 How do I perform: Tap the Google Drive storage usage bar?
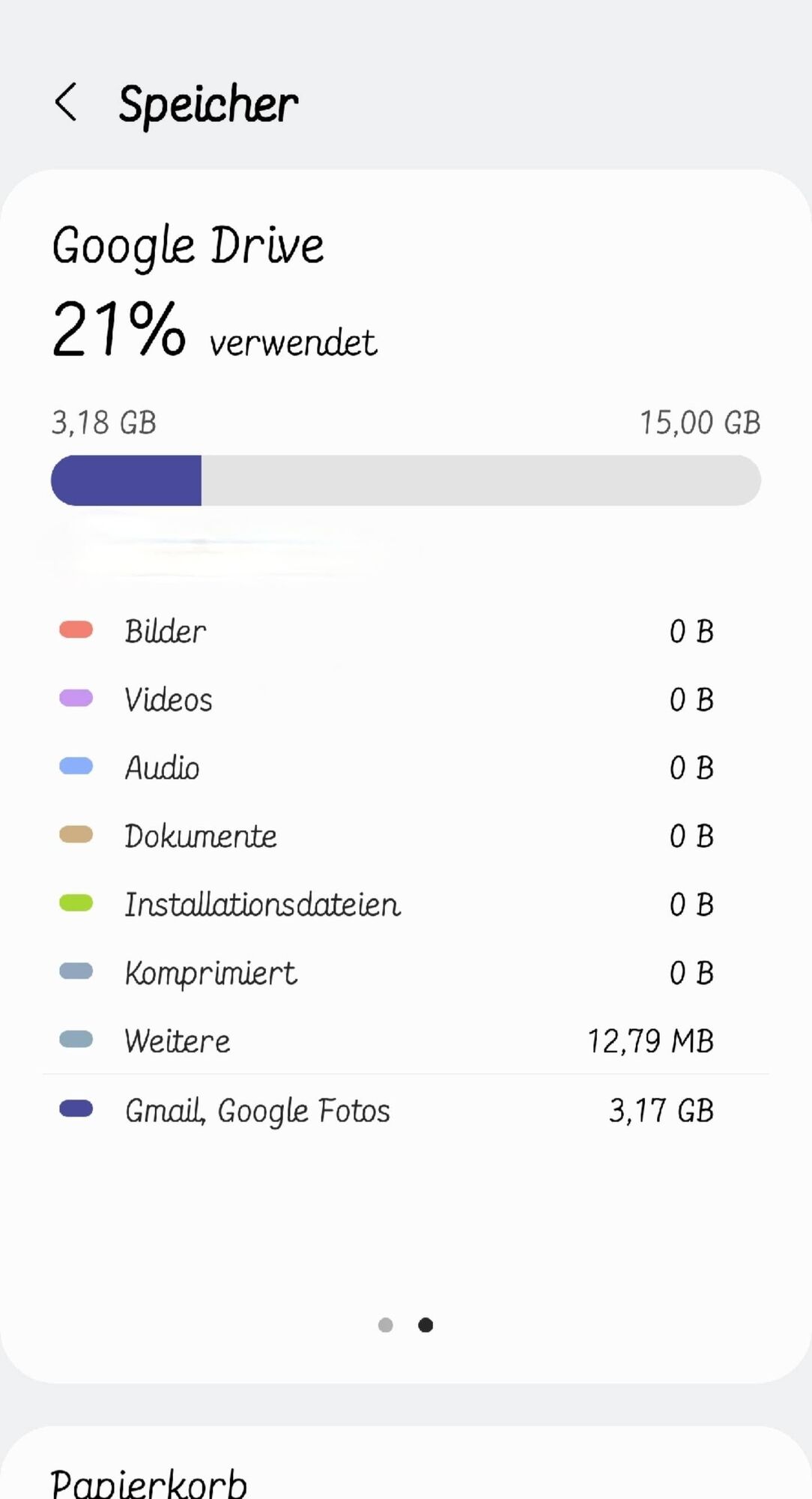406,480
